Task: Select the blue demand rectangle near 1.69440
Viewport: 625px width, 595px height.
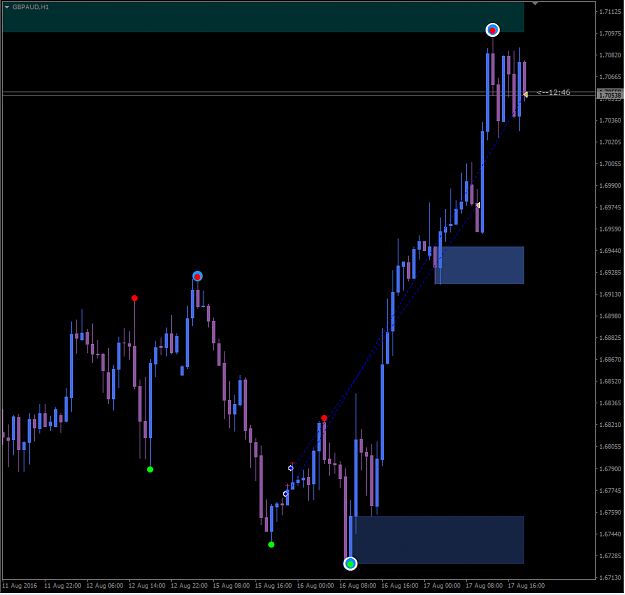Action: 480,265
